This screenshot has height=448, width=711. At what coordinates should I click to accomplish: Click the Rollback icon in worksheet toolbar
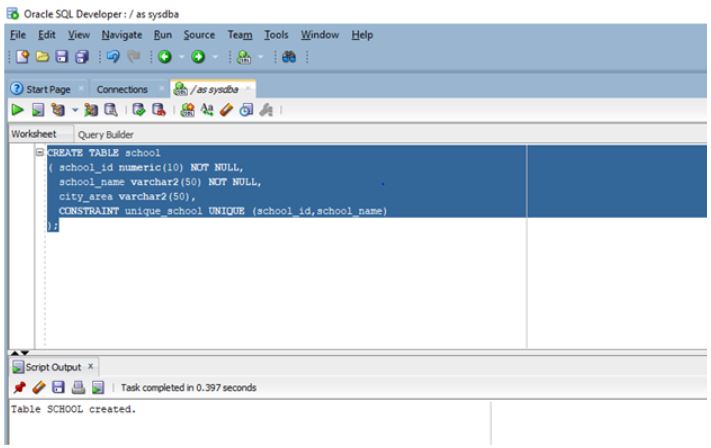pos(159,110)
